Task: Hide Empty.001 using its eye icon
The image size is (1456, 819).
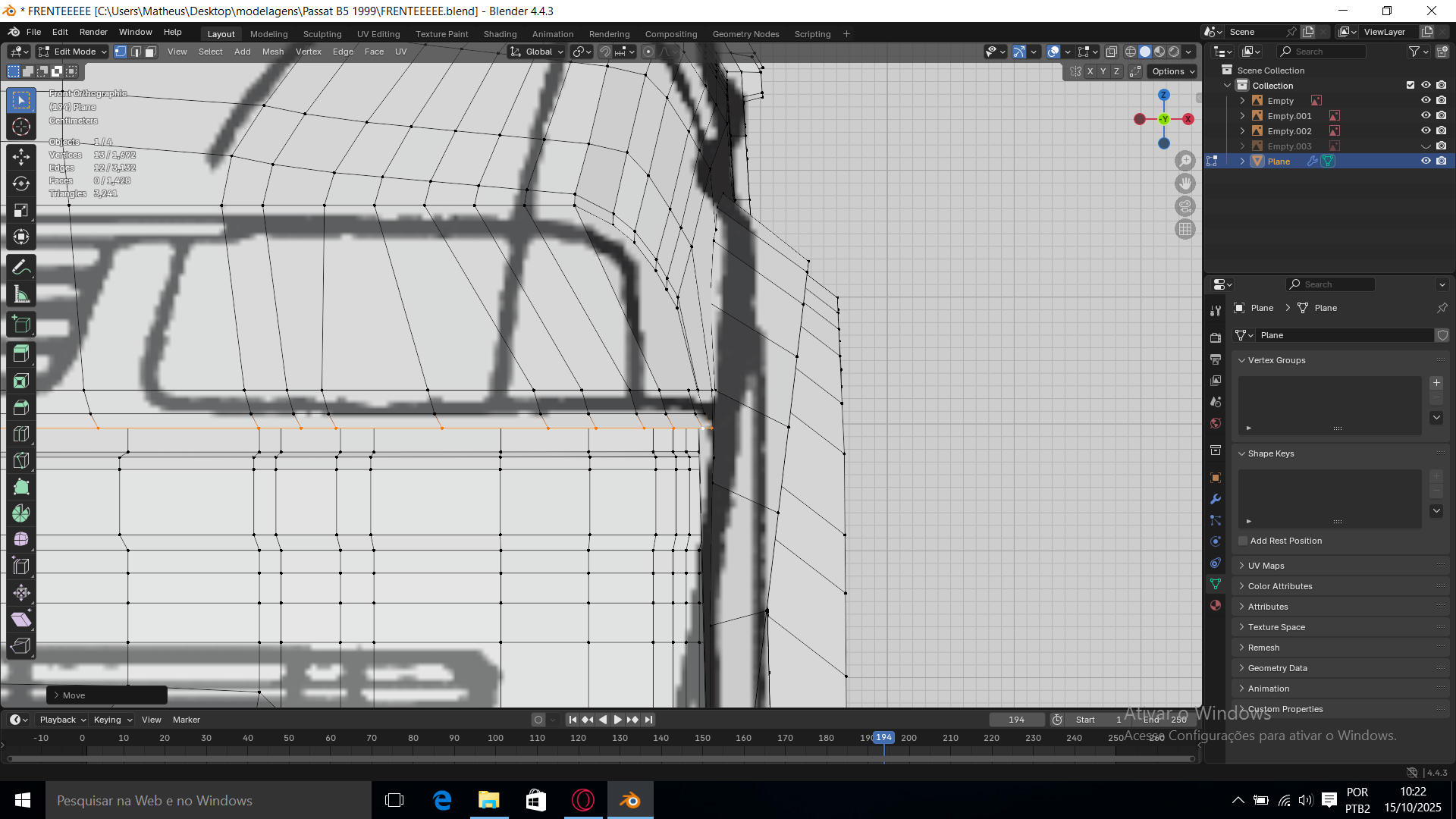Action: pyautogui.click(x=1425, y=115)
